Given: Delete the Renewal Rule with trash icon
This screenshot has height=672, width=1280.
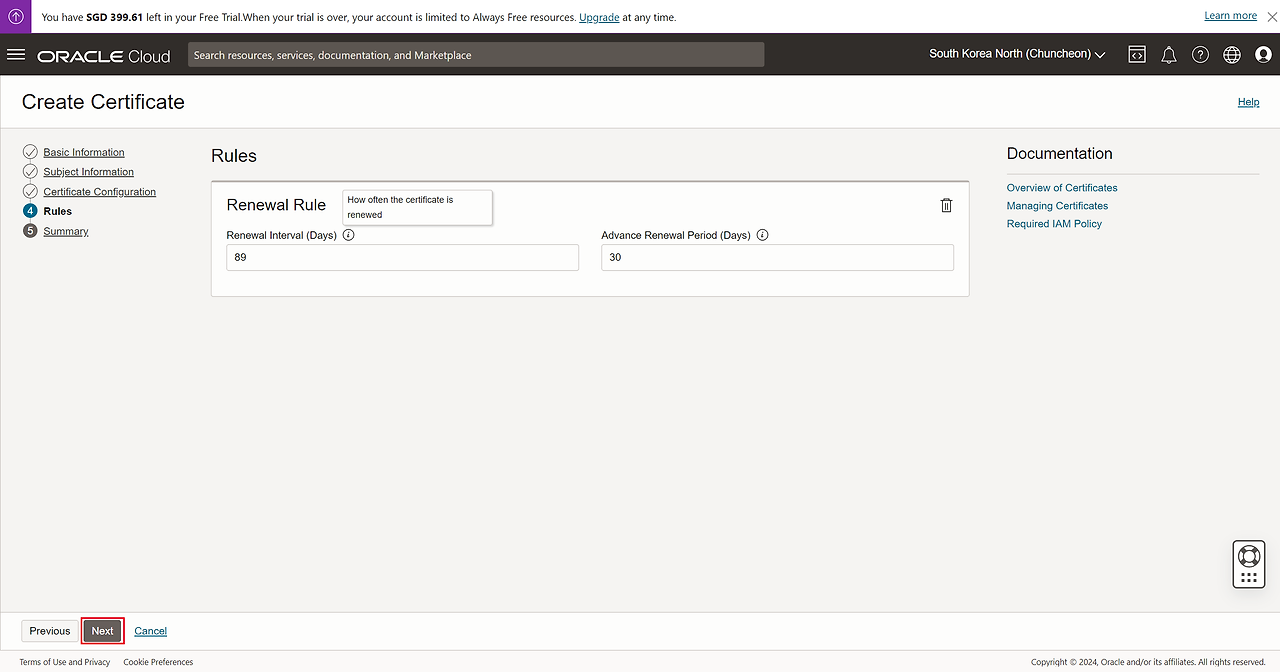Looking at the screenshot, I should 946,205.
